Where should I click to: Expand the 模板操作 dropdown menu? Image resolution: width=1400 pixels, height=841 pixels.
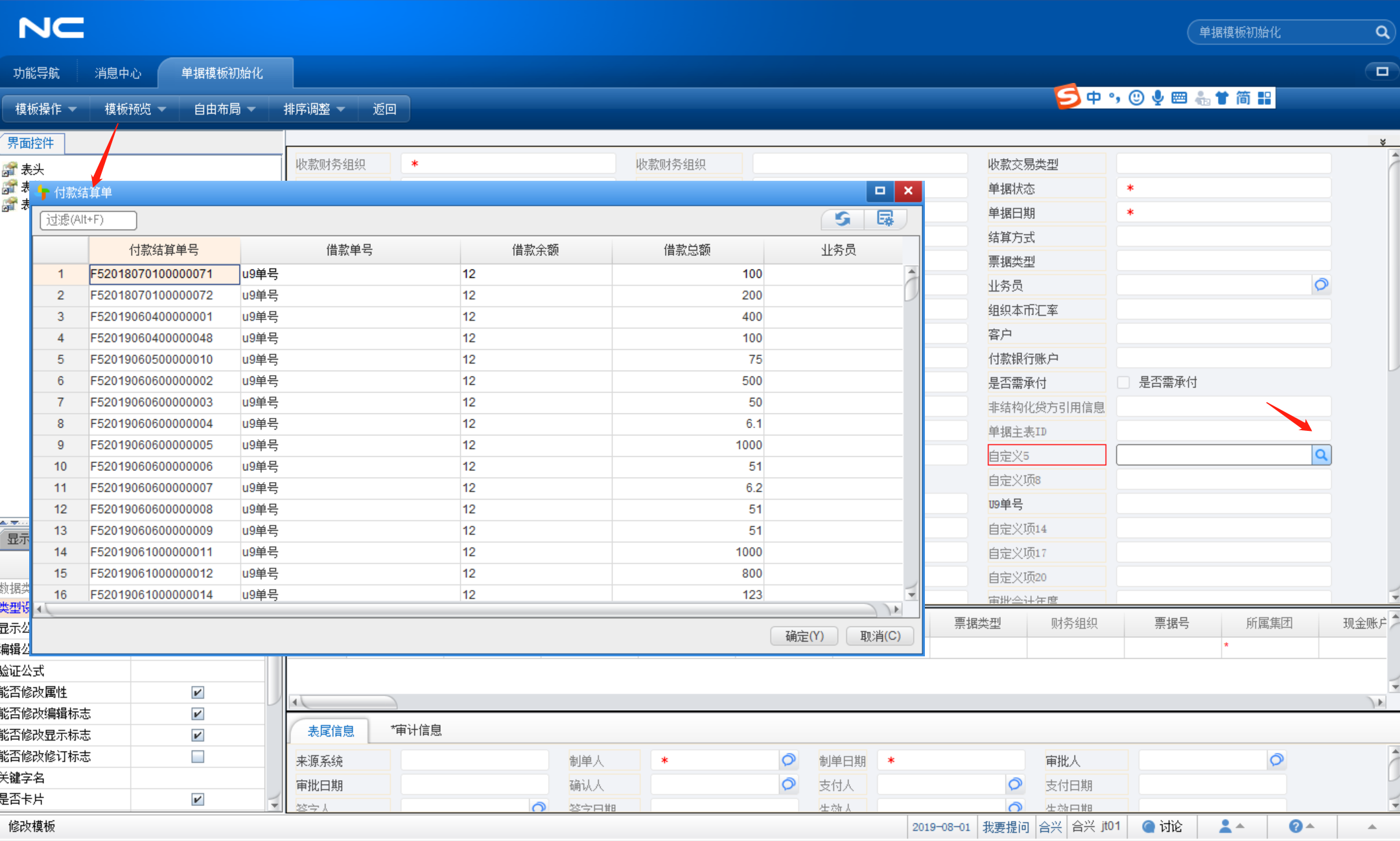coord(44,109)
